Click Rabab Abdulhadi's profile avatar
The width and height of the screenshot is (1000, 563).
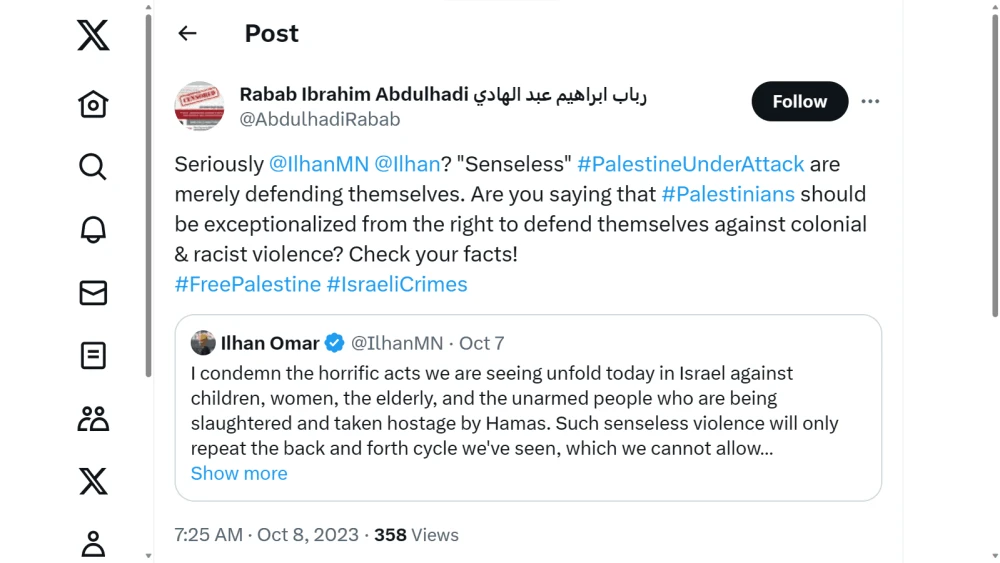click(199, 106)
